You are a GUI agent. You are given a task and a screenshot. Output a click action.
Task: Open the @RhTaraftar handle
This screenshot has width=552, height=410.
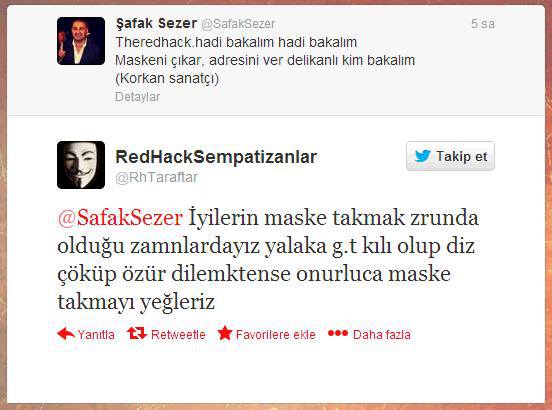click(157, 177)
